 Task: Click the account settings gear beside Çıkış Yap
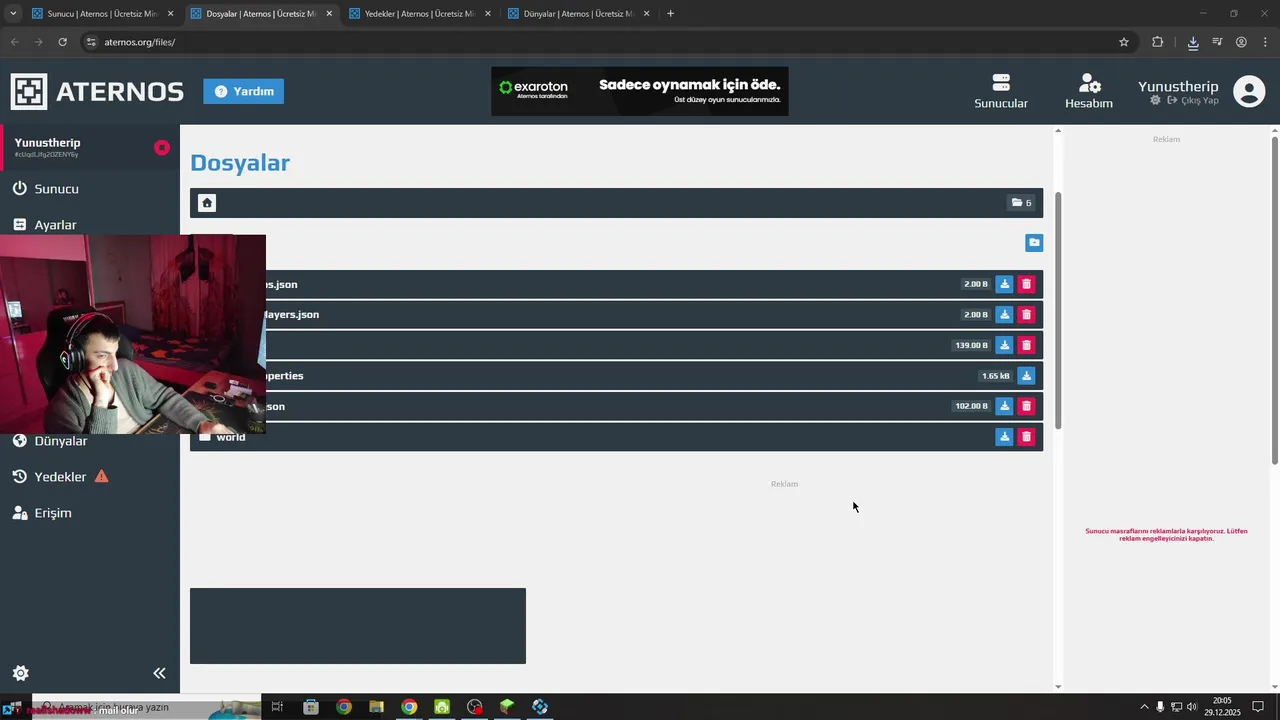tap(1156, 101)
